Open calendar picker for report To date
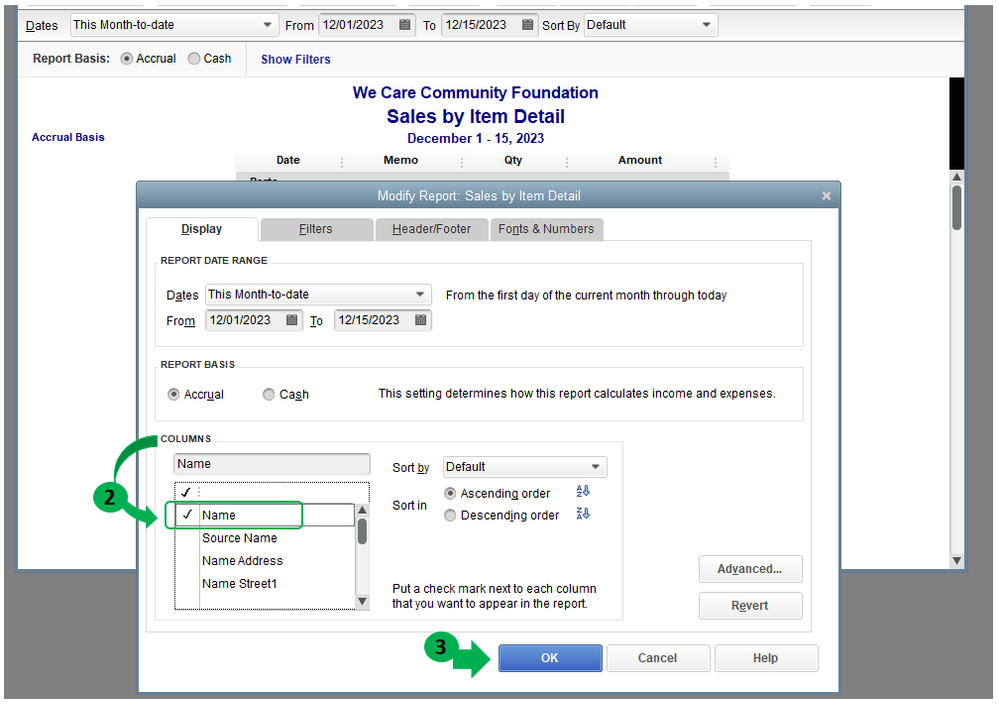Screen dimensions: 999x706 pyautogui.click(x=528, y=25)
